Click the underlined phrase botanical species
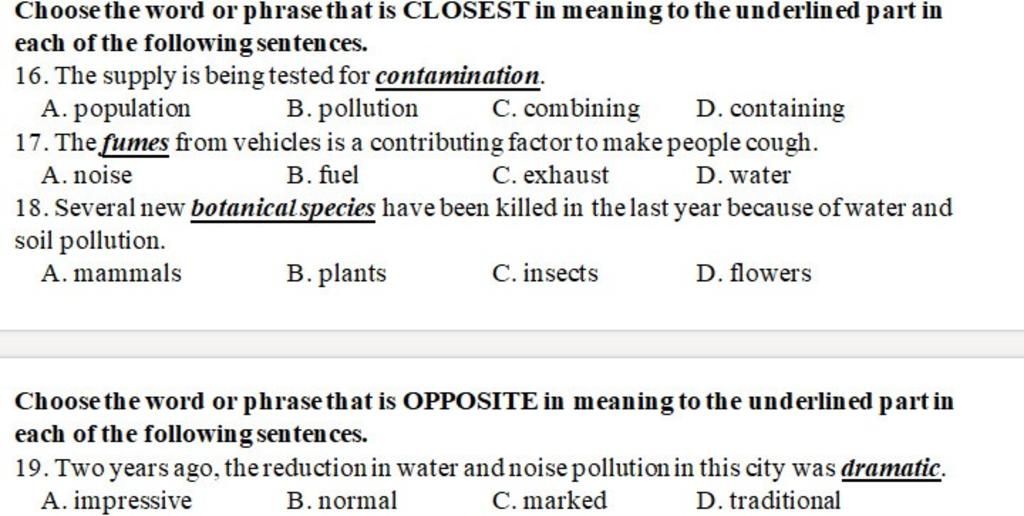Screen dimensions: 1024x516 pyautogui.click(x=283, y=208)
